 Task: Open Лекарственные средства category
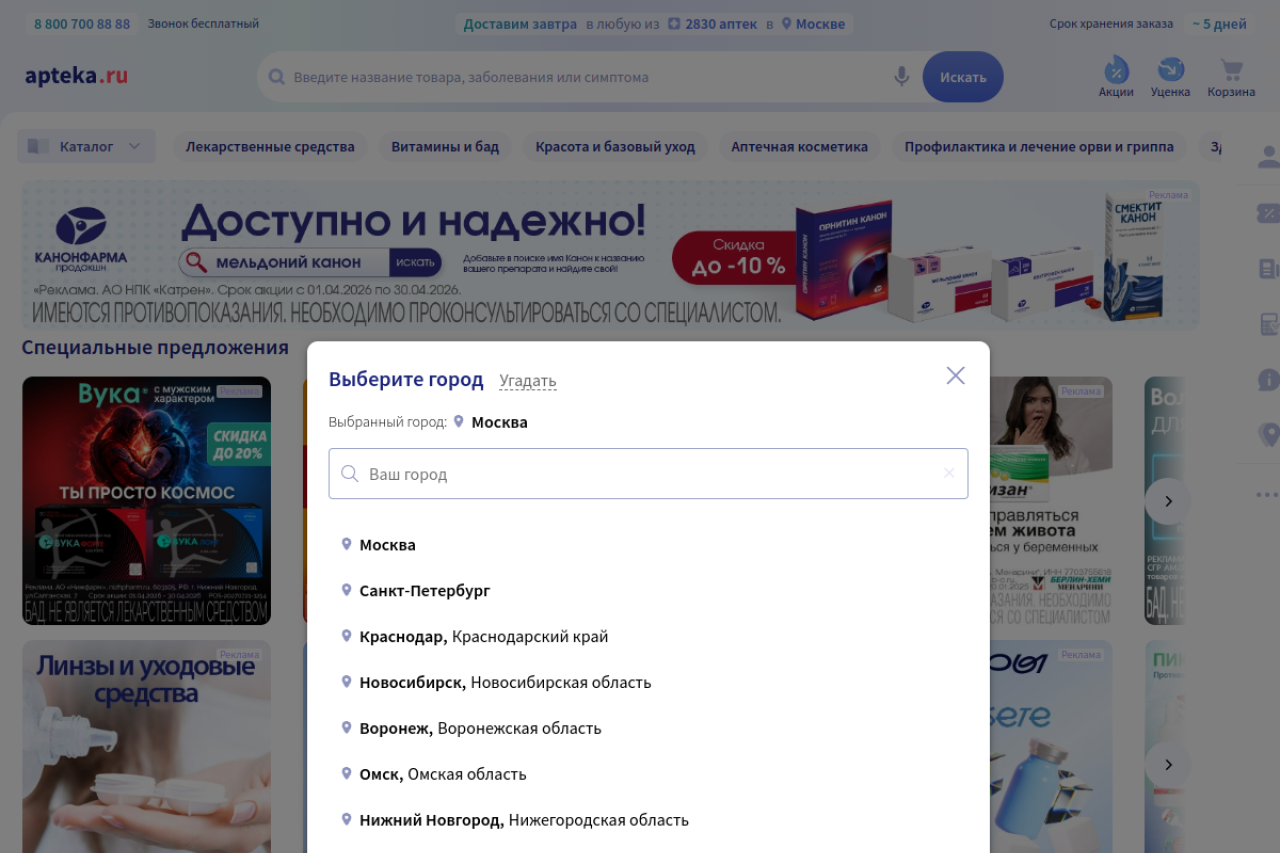click(270, 147)
